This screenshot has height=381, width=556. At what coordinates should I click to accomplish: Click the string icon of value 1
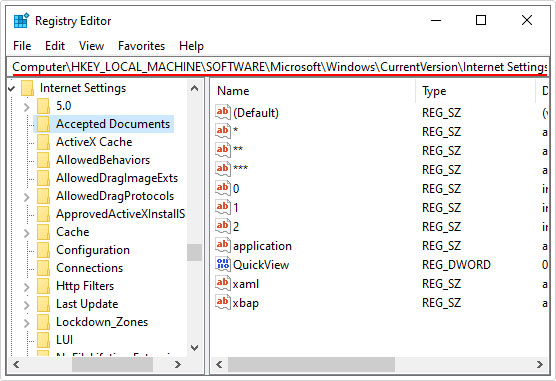(223, 207)
